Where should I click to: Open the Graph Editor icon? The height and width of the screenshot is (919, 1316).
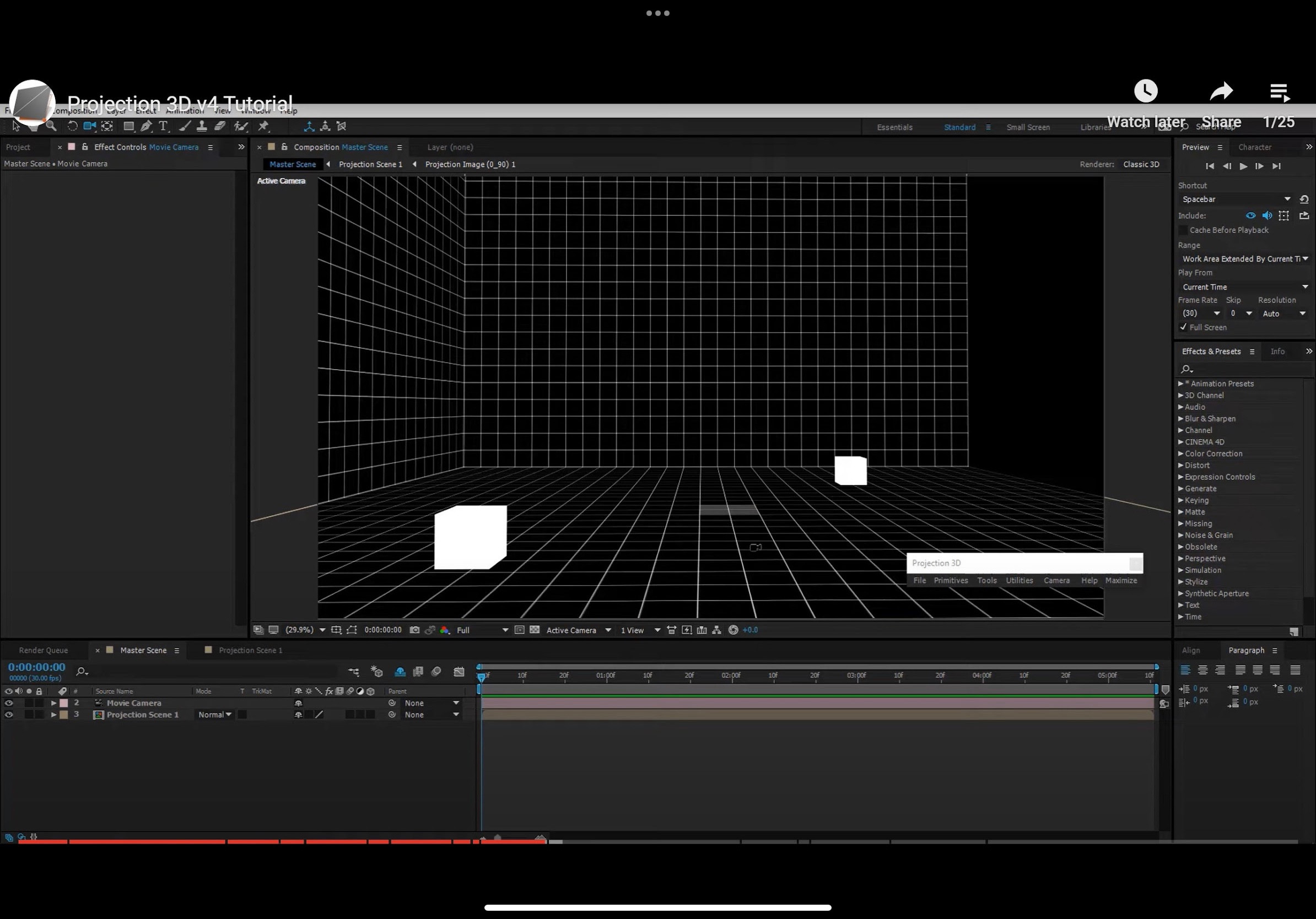click(459, 672)
